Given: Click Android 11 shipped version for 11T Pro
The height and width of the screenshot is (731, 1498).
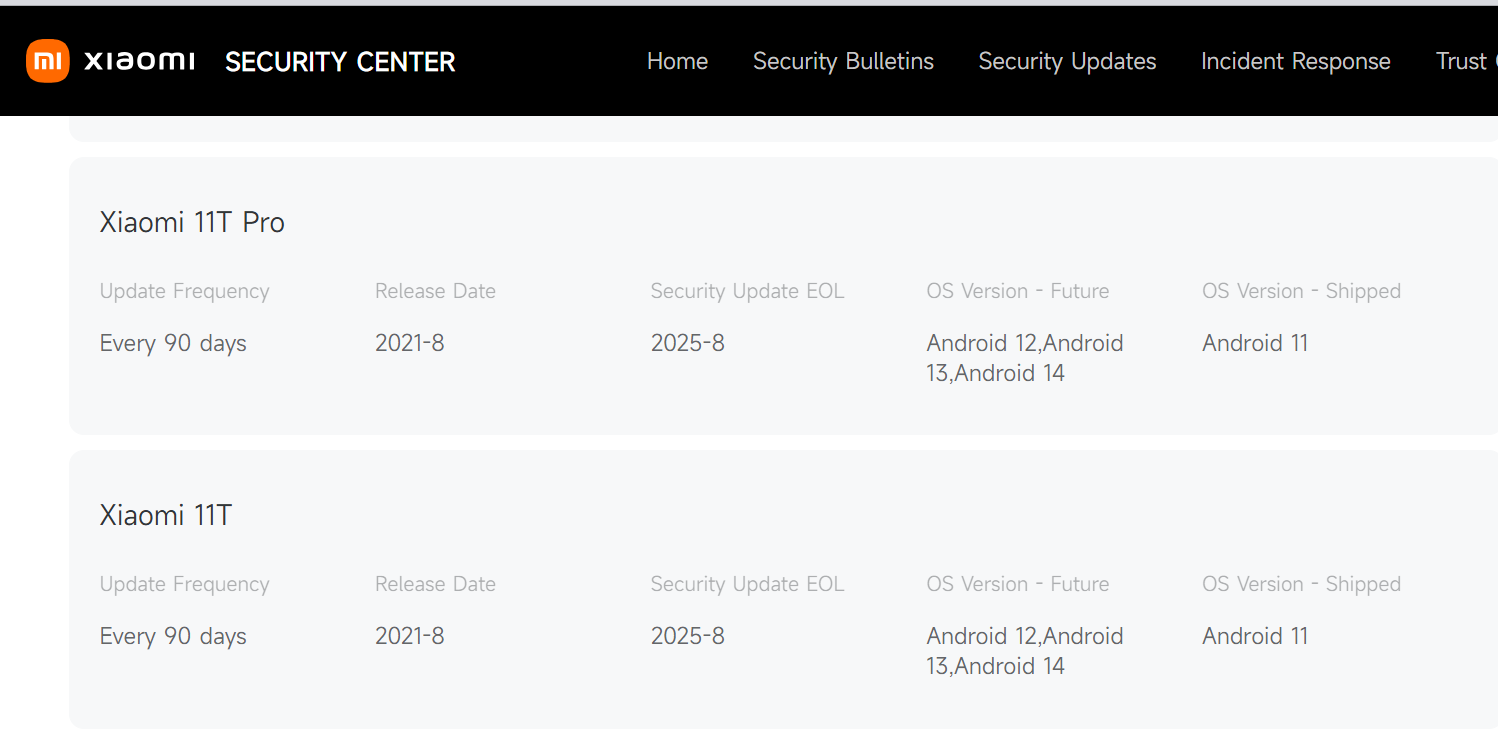Looking at the screenshot, I should [x=1255, y=343].
